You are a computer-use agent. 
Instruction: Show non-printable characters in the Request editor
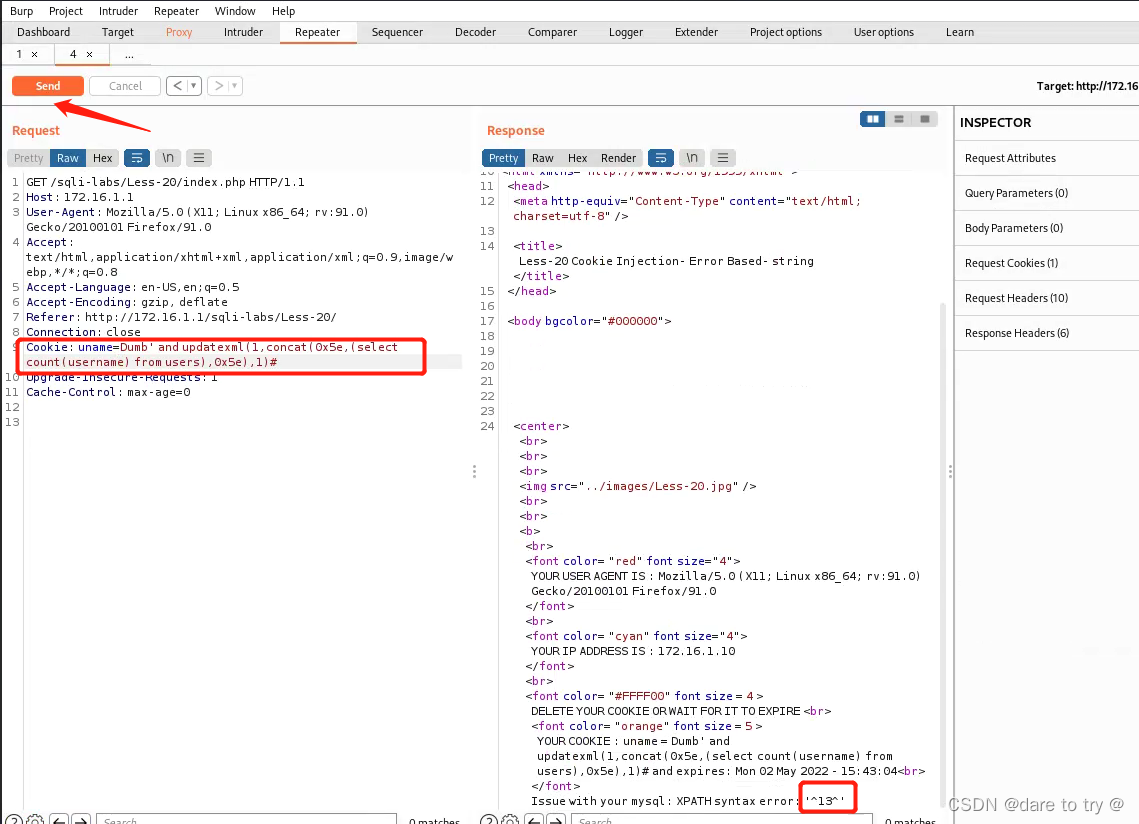pyautogui.click(x=168, y=158)
